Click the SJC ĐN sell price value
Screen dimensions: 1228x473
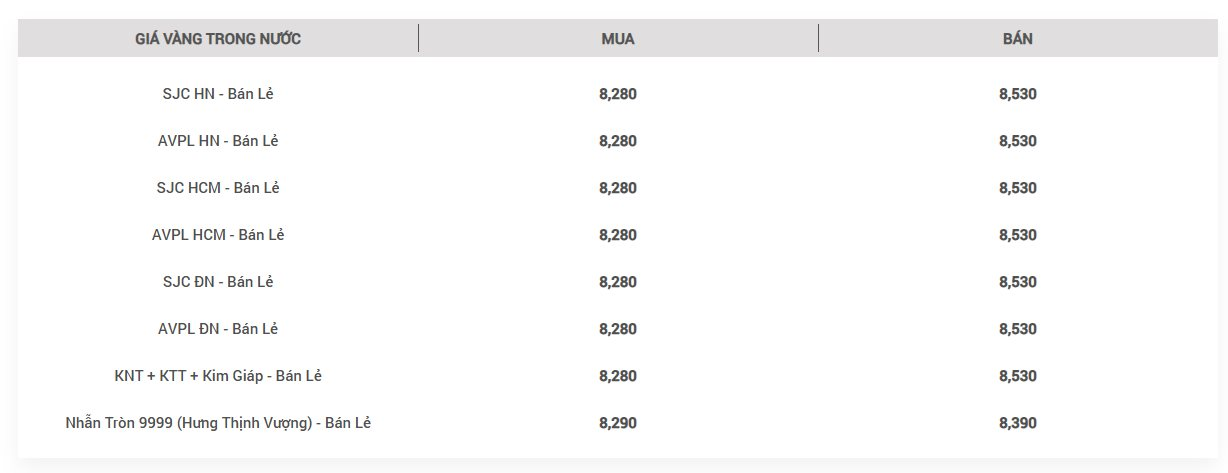[x=1018, y=282]
